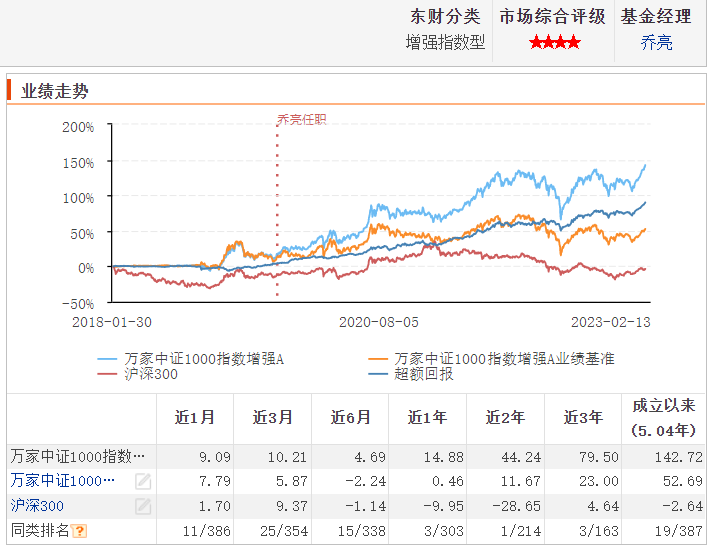Select the 近1年 column header
This screenshot has height=550, width=715.
427,418
